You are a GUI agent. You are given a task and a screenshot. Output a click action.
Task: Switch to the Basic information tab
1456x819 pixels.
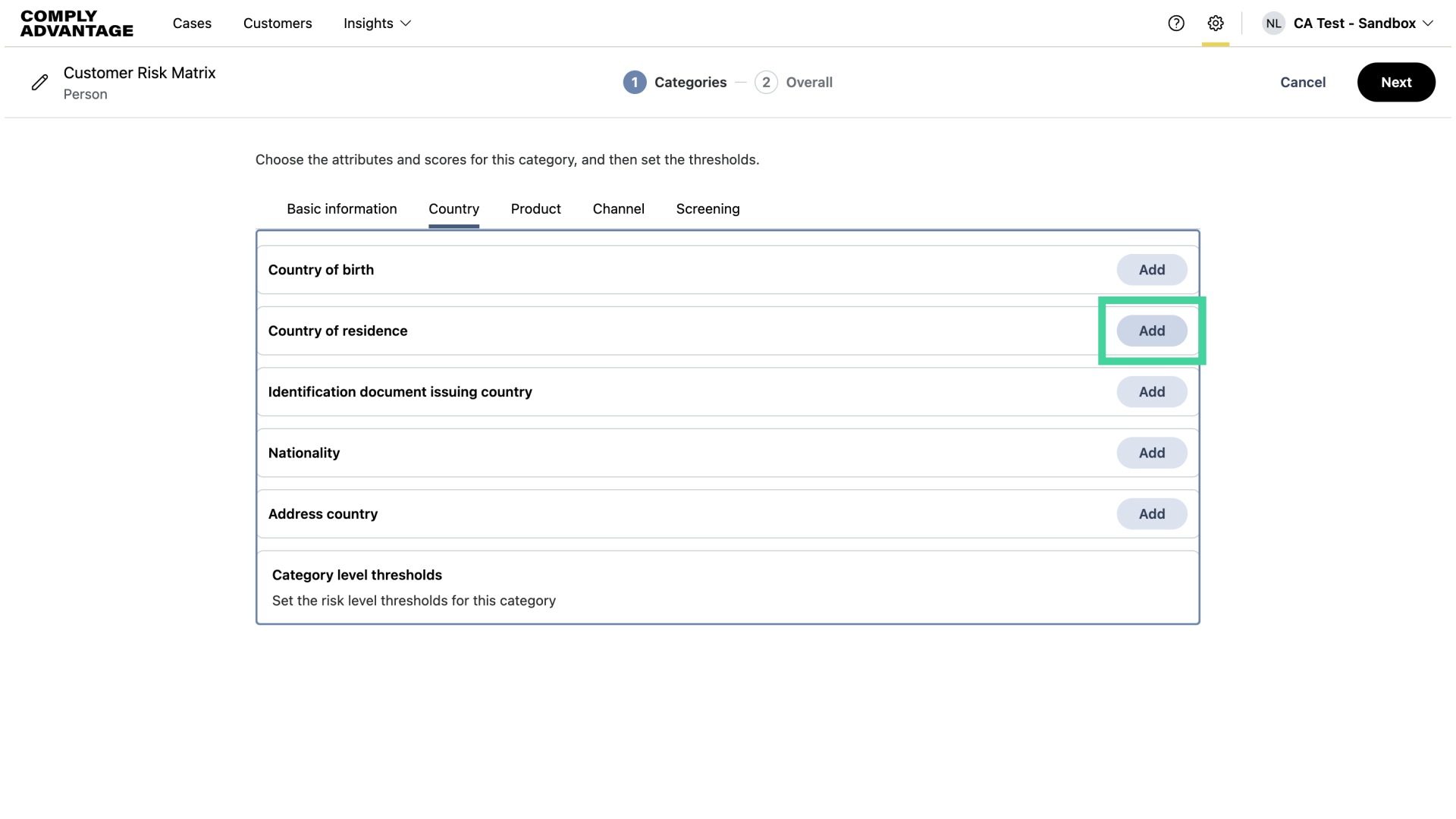tap(341, 209)
